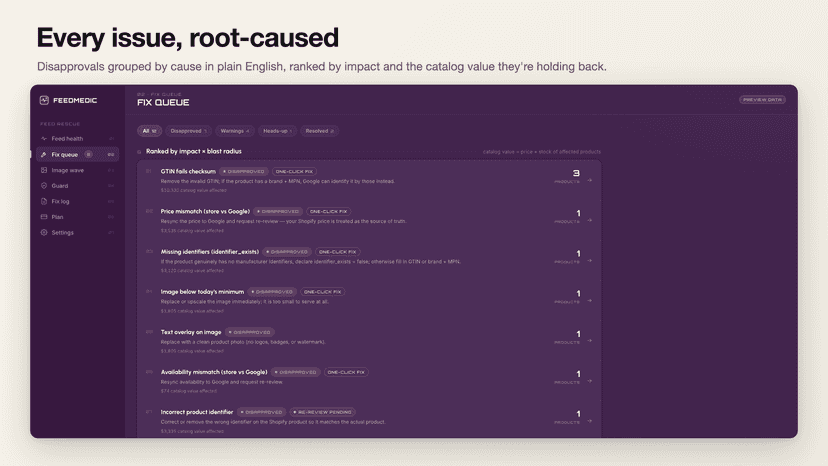
Task: Click the FIX QUEUE page heading
Action: tap(163, 102)
